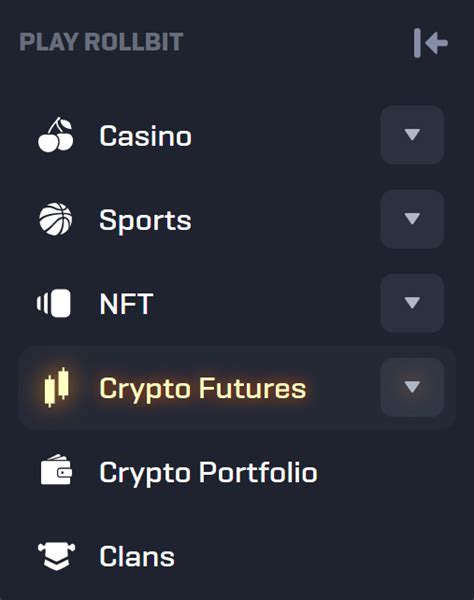Open the Sports menu item
The width and height of the screenshot is (474, 600).
tap(145, 221)
